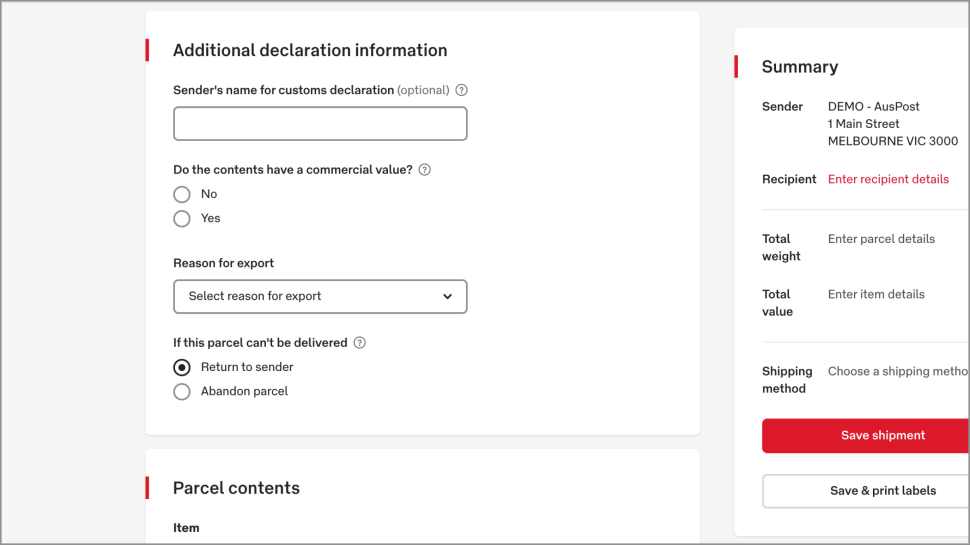Click the Summary panel heading
970x545 pixels.
[799, 67]
